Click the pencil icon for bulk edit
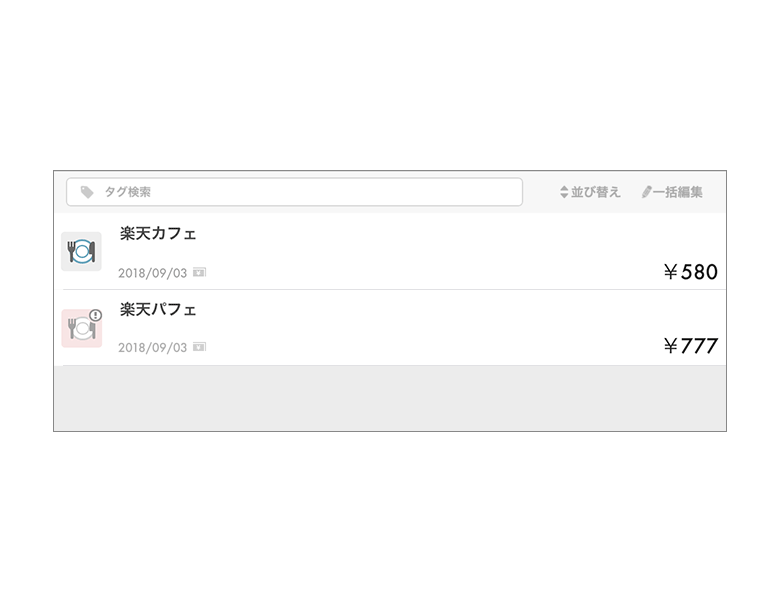 click(647, 192)
